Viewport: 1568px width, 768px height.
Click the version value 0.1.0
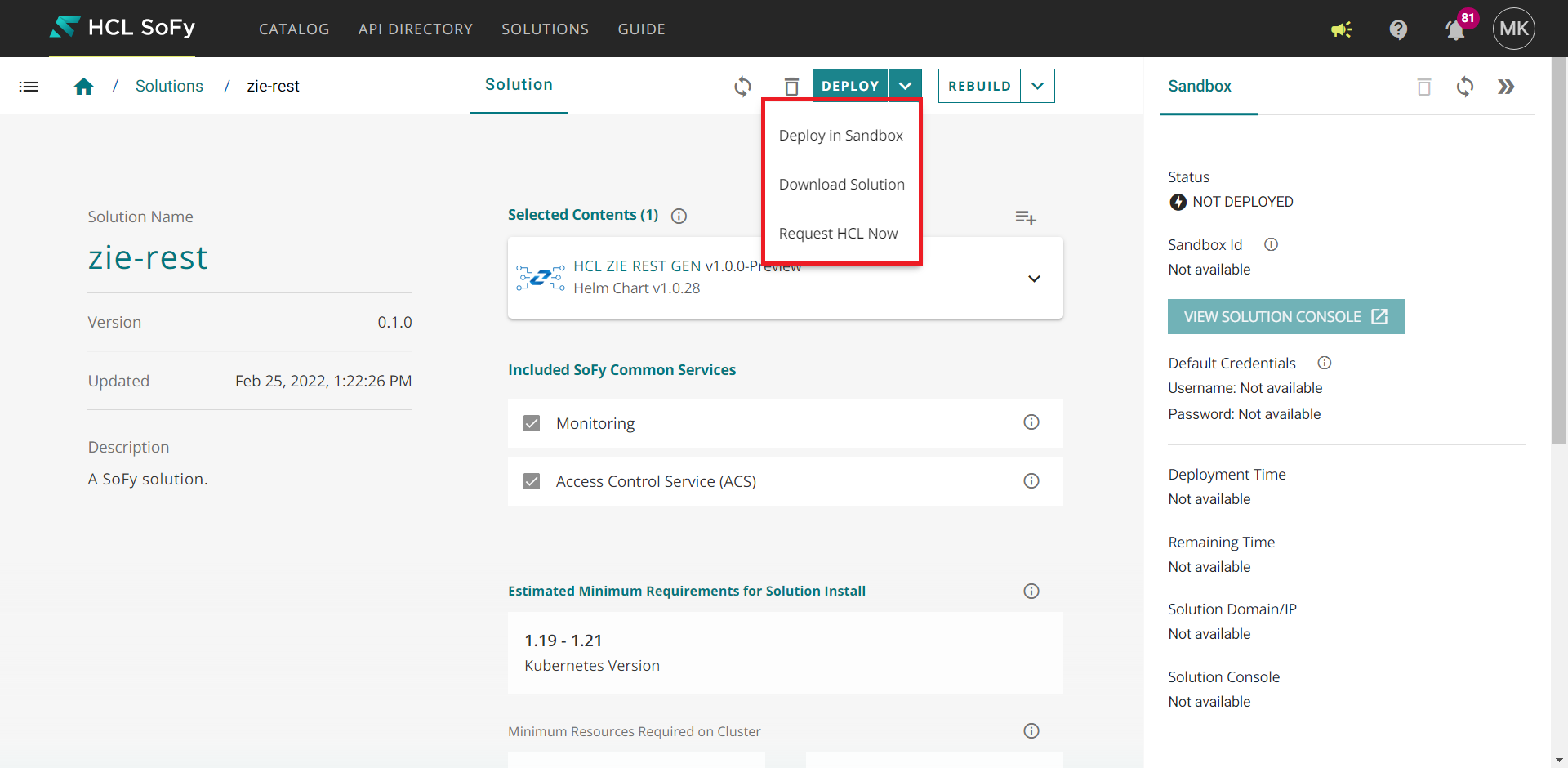pyautogui.click(x=394, y=323)
